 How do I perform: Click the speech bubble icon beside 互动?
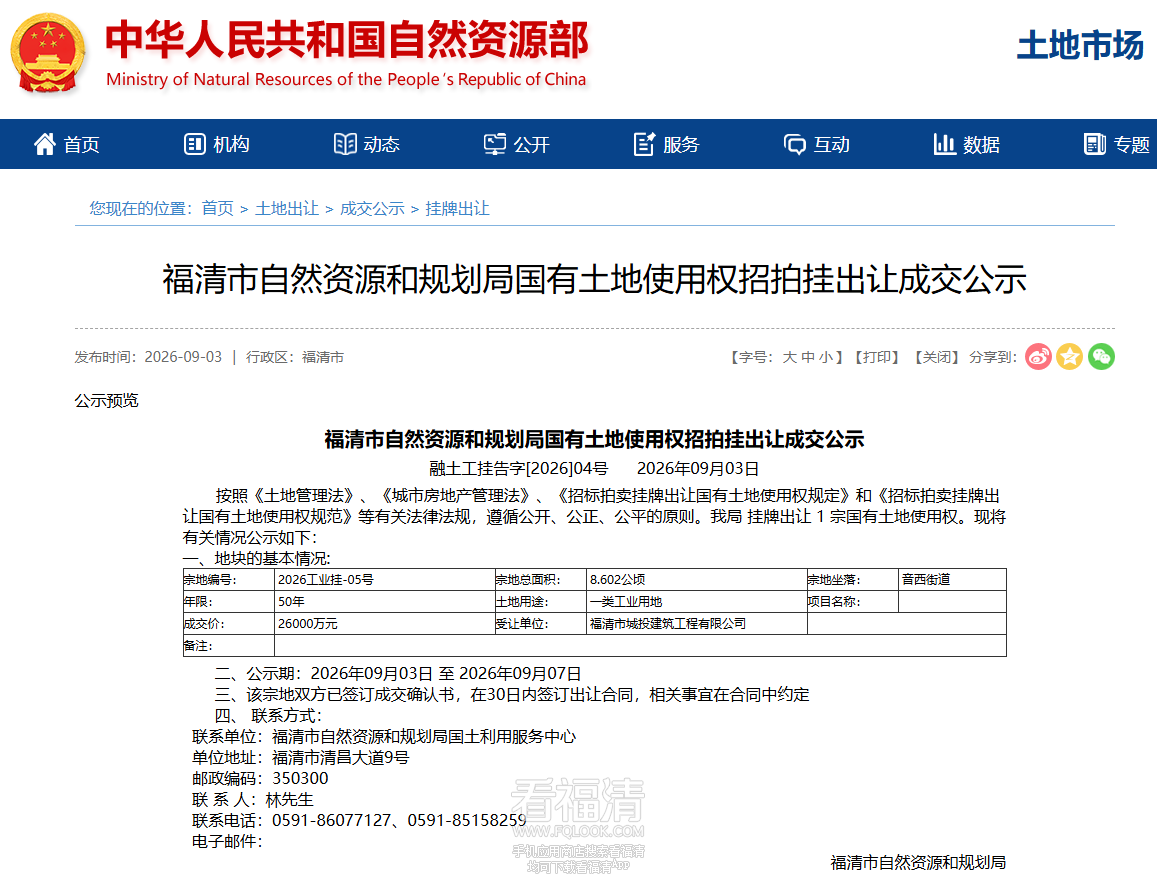[x=795, y=144]
